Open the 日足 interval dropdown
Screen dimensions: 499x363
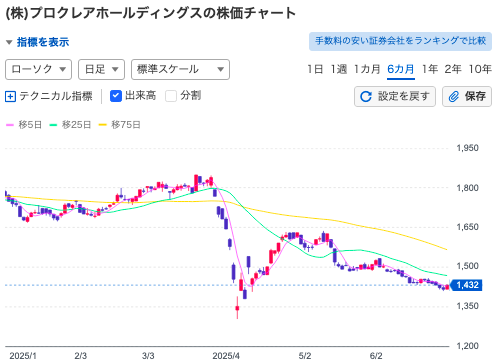[101, 69]
